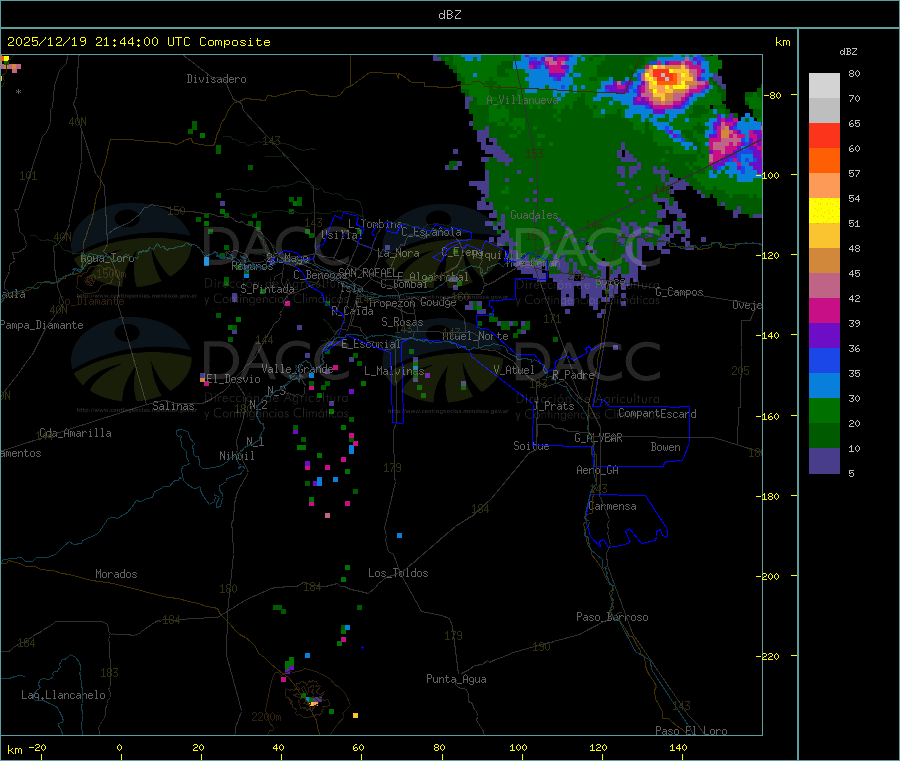Click the Morados location label
The height and width of the screenshot is (761, 900).
coord(116,574)
